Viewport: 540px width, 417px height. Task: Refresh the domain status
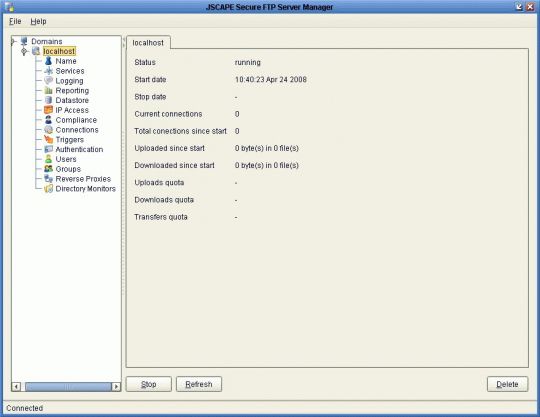coord(199,384)
